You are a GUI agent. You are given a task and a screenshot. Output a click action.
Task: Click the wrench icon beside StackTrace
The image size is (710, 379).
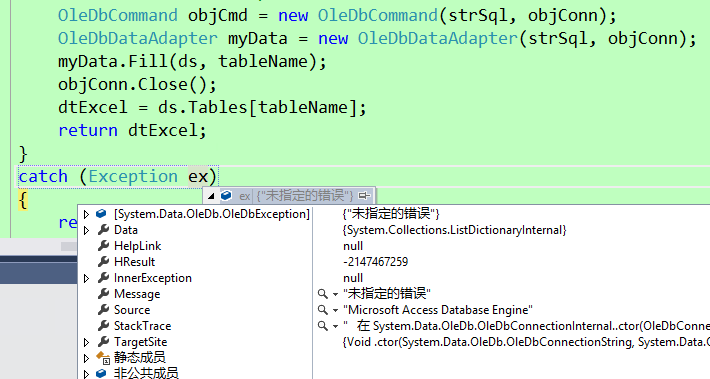(x=104, y=326)
